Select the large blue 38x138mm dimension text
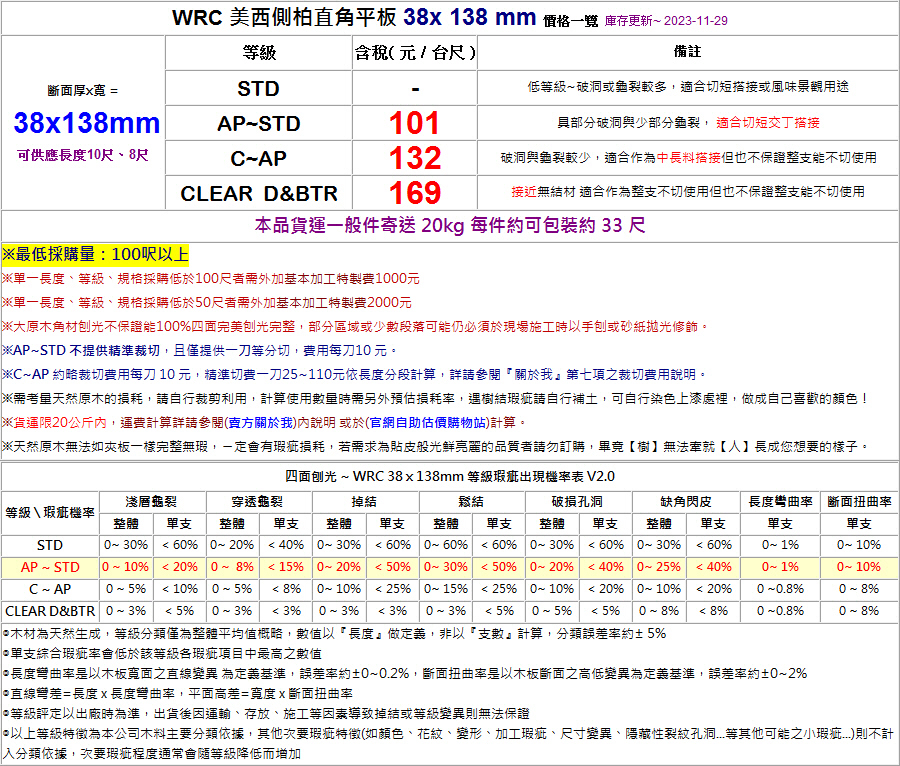This screenshot has height=766, width=900. (87, 123)
